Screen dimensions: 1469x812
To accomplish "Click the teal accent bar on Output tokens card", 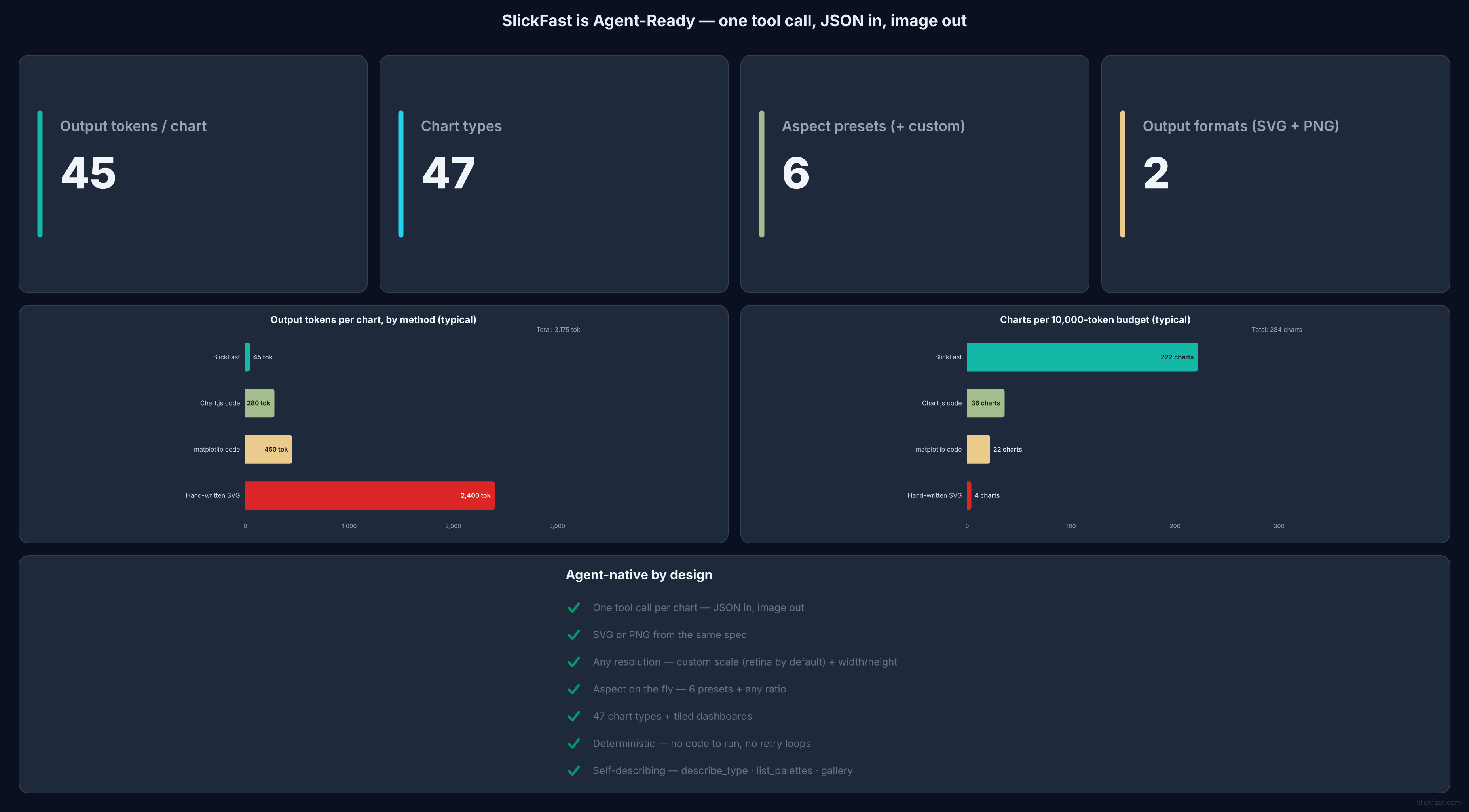I will tap(40, 174).
